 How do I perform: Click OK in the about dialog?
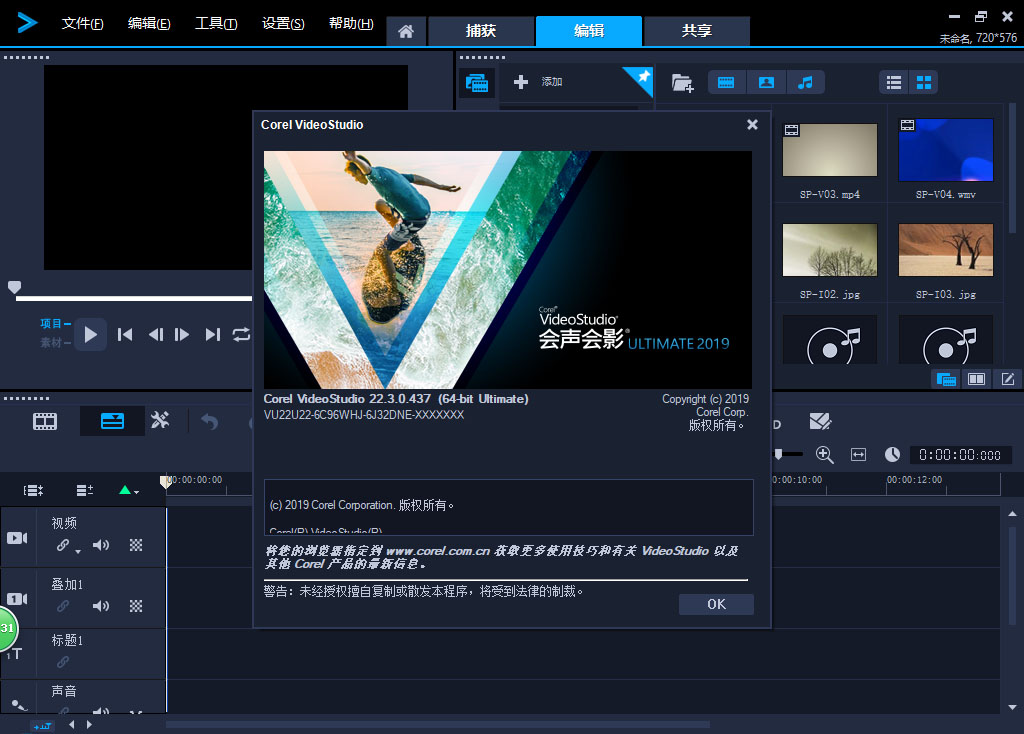(716, 604)
